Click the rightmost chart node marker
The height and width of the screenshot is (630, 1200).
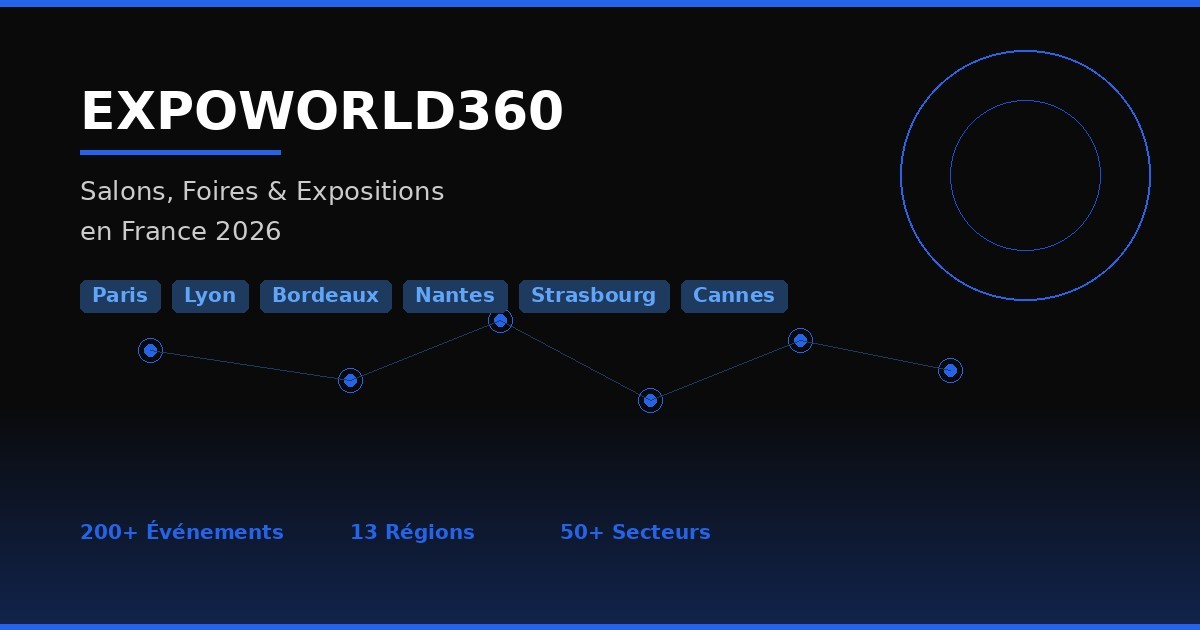coord(950,370)
